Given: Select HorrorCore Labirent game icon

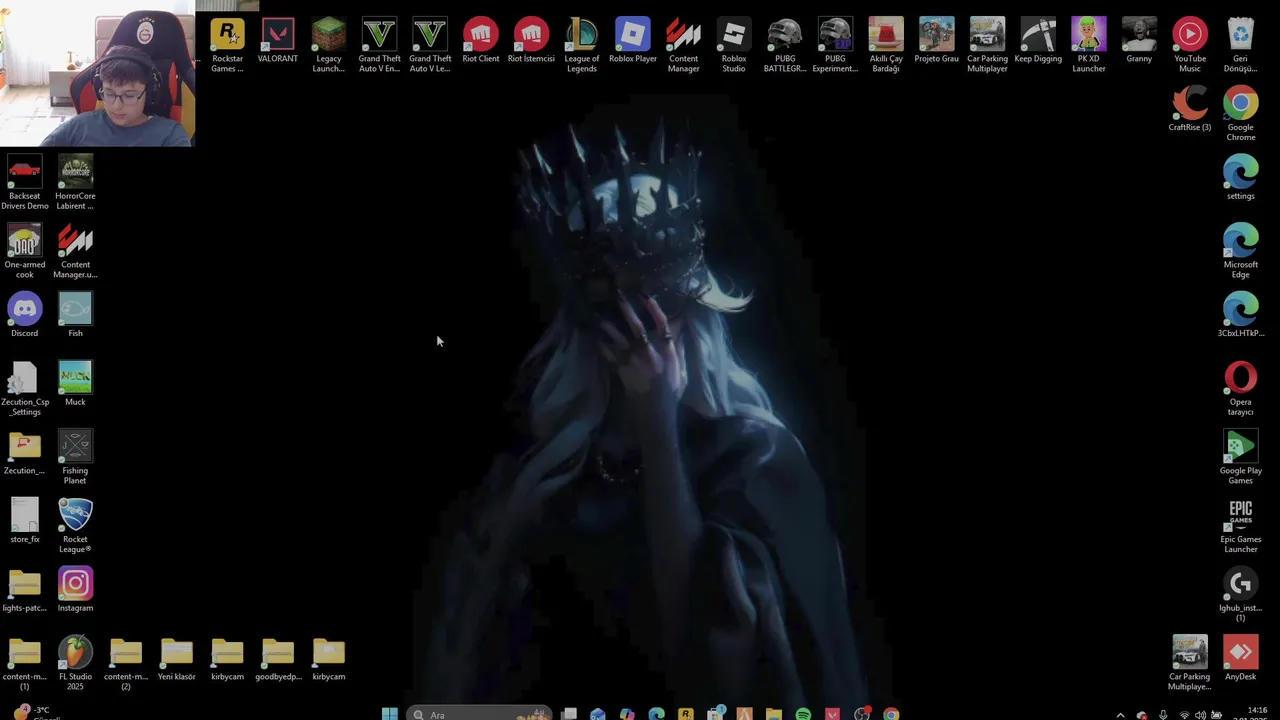Looking at the screenshot, I should point(75,182).
